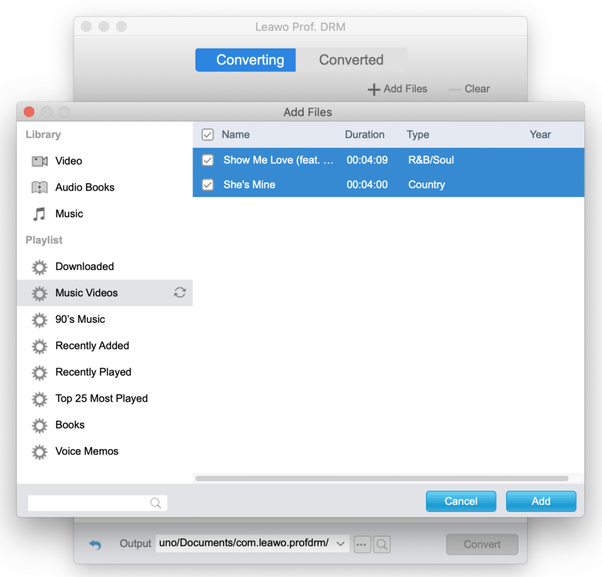
Task: Select the Music Videos playlist
Action: click(x=104, y=293)
